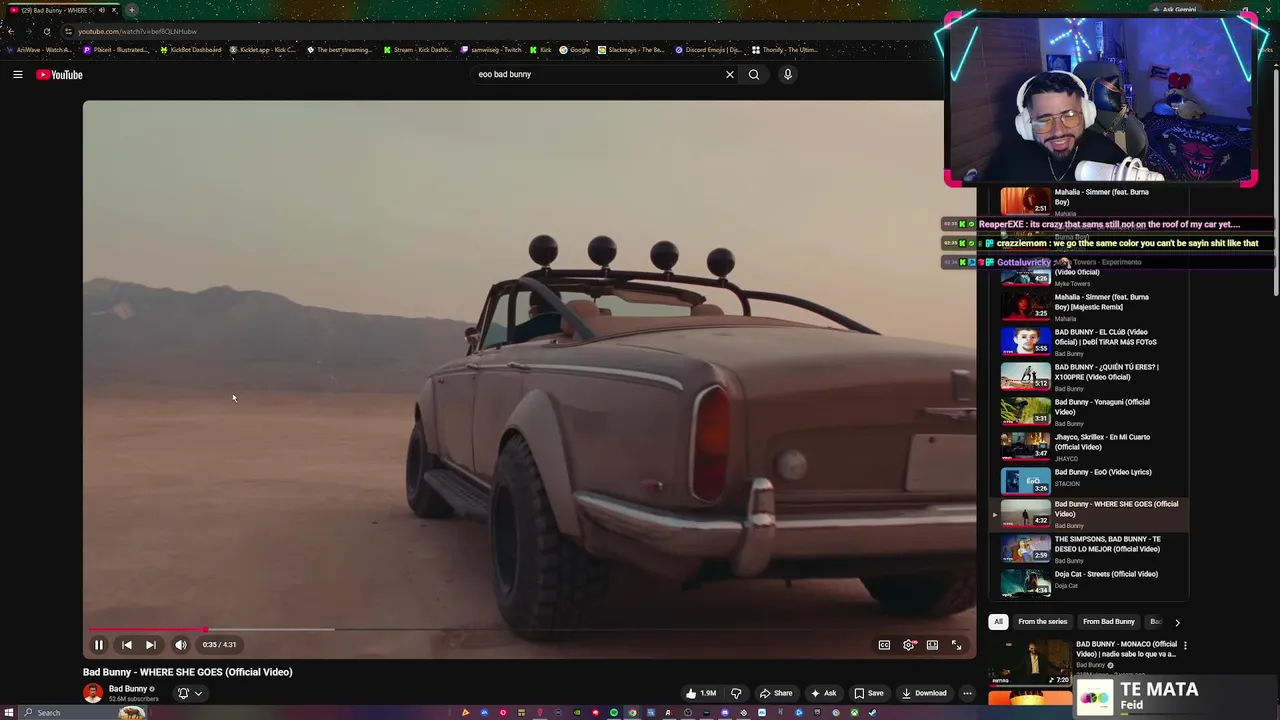Viewport: 1280px width, 720px height.
Task: Open the Windows Start menu
Action: [10, 713]
